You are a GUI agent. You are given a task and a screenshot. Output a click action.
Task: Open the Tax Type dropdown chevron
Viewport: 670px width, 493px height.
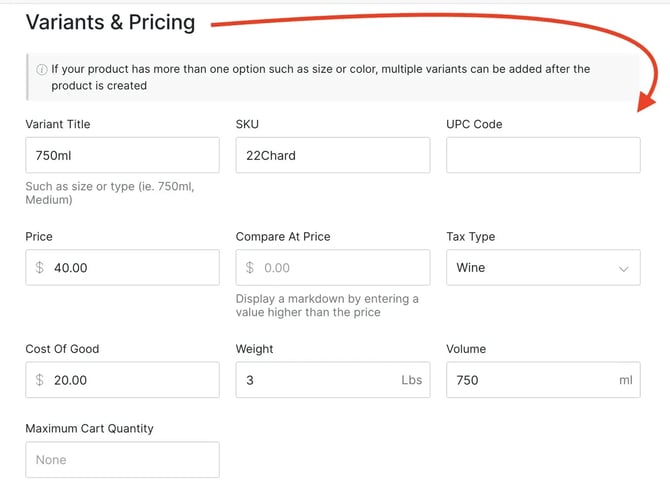tap(624, 269)
